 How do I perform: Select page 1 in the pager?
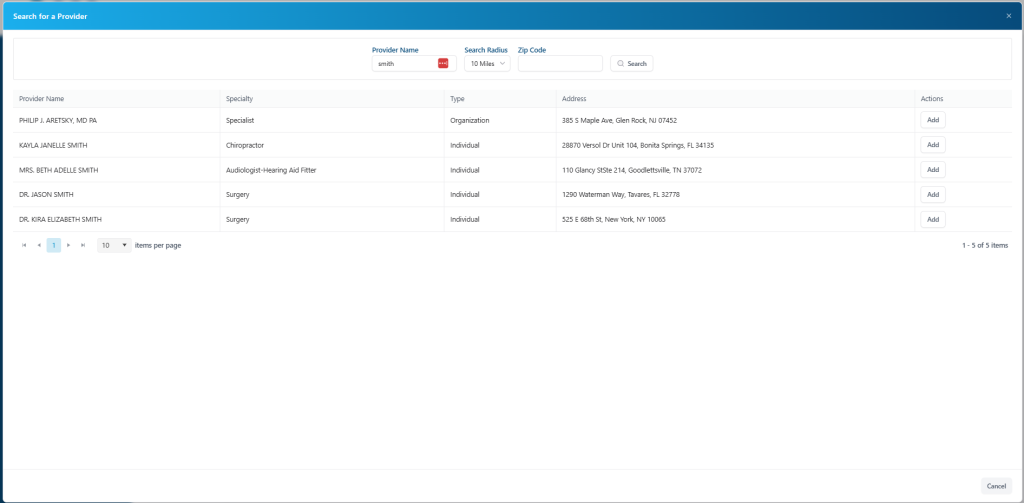coord(54,245)
